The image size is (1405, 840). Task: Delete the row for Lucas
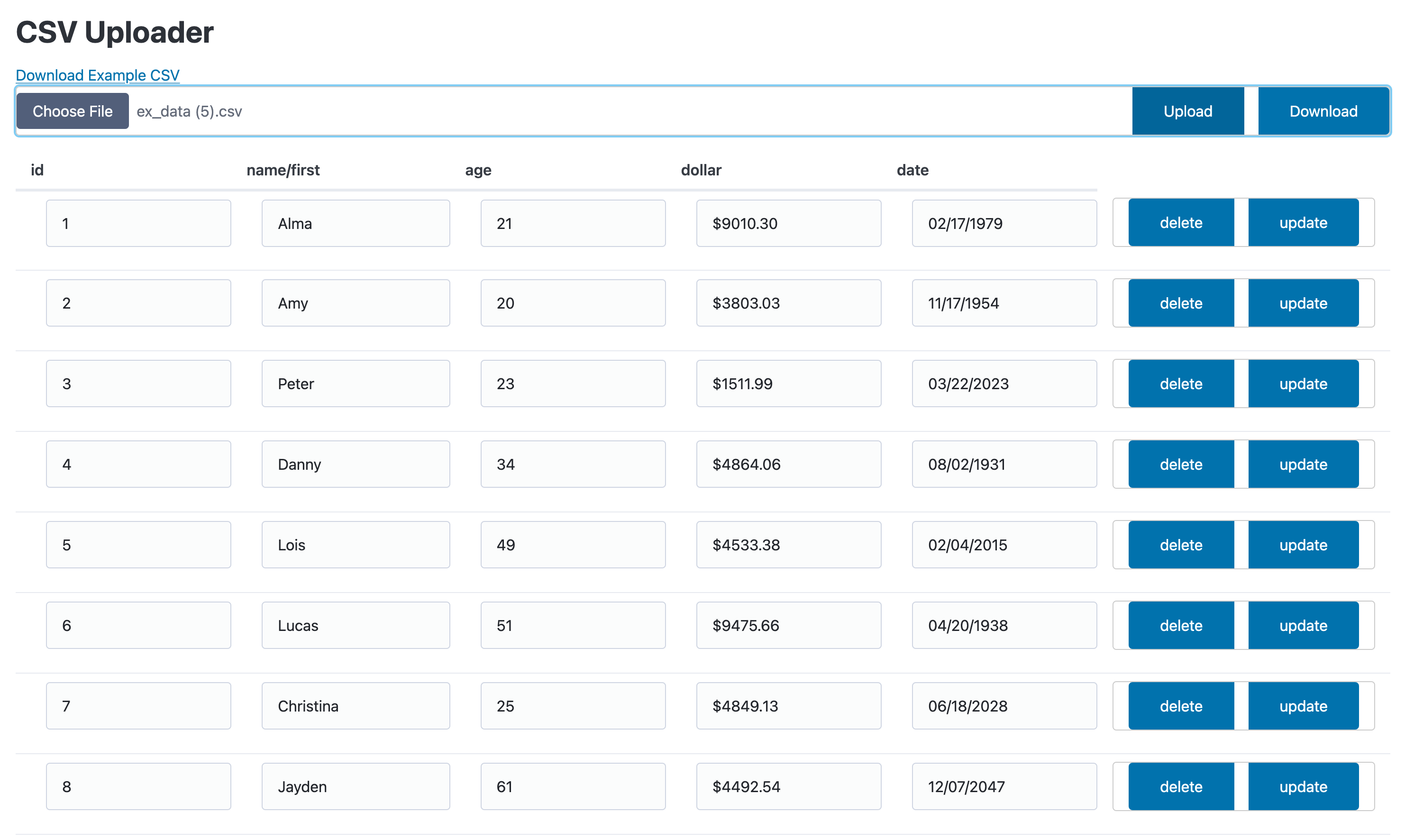(1181, 625)
